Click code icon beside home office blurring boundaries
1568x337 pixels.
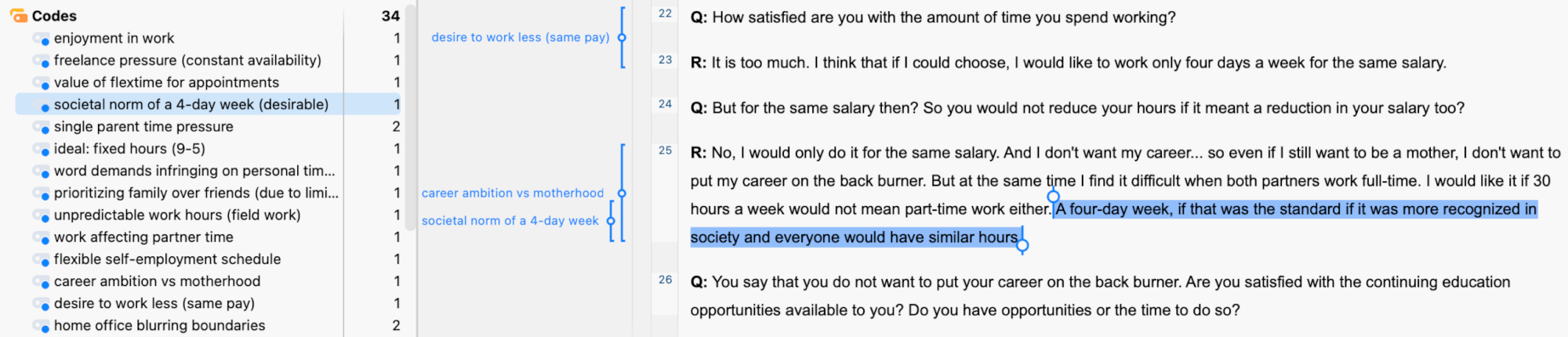(42, 326)
